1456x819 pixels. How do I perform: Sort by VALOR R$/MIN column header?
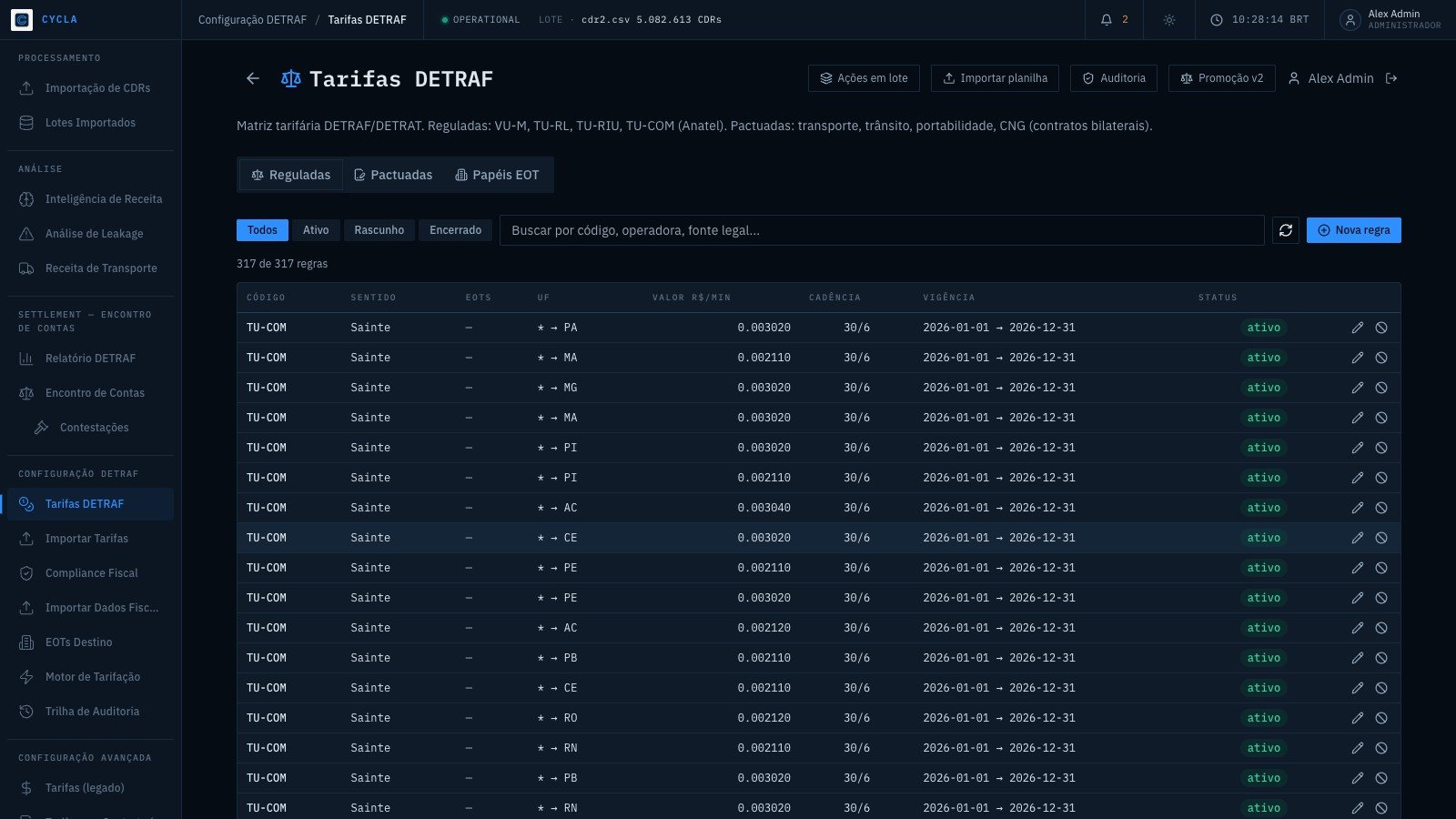692,298
